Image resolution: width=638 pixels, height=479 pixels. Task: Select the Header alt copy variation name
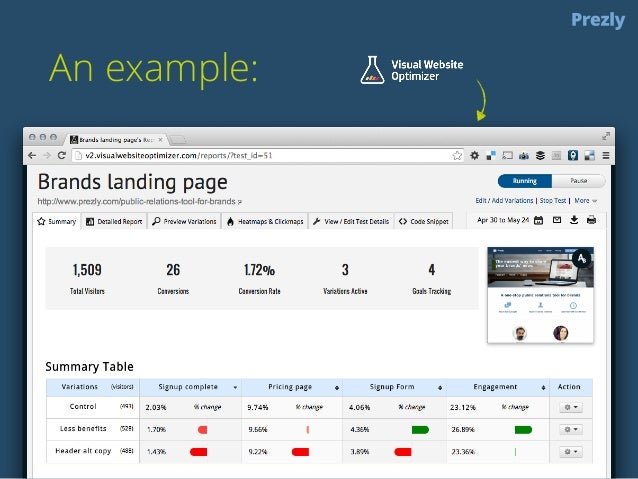[x=83, y=451]
